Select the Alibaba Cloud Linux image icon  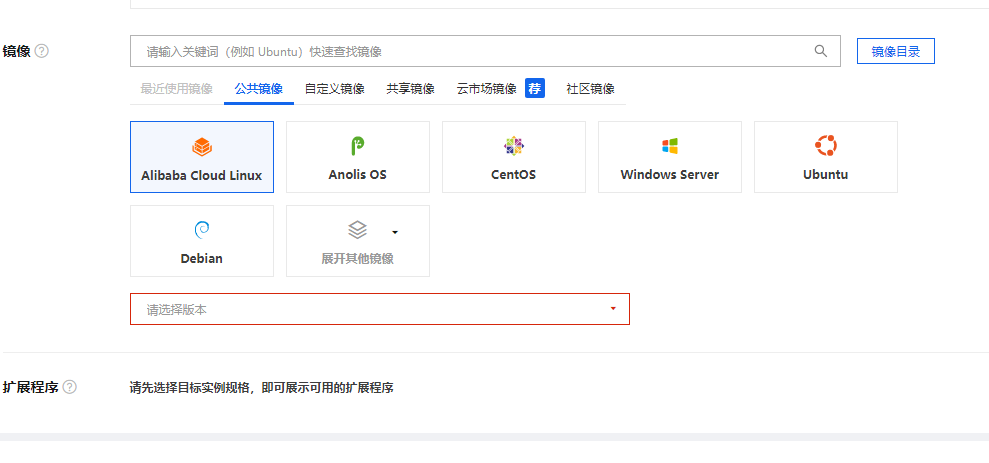(202, 147)
